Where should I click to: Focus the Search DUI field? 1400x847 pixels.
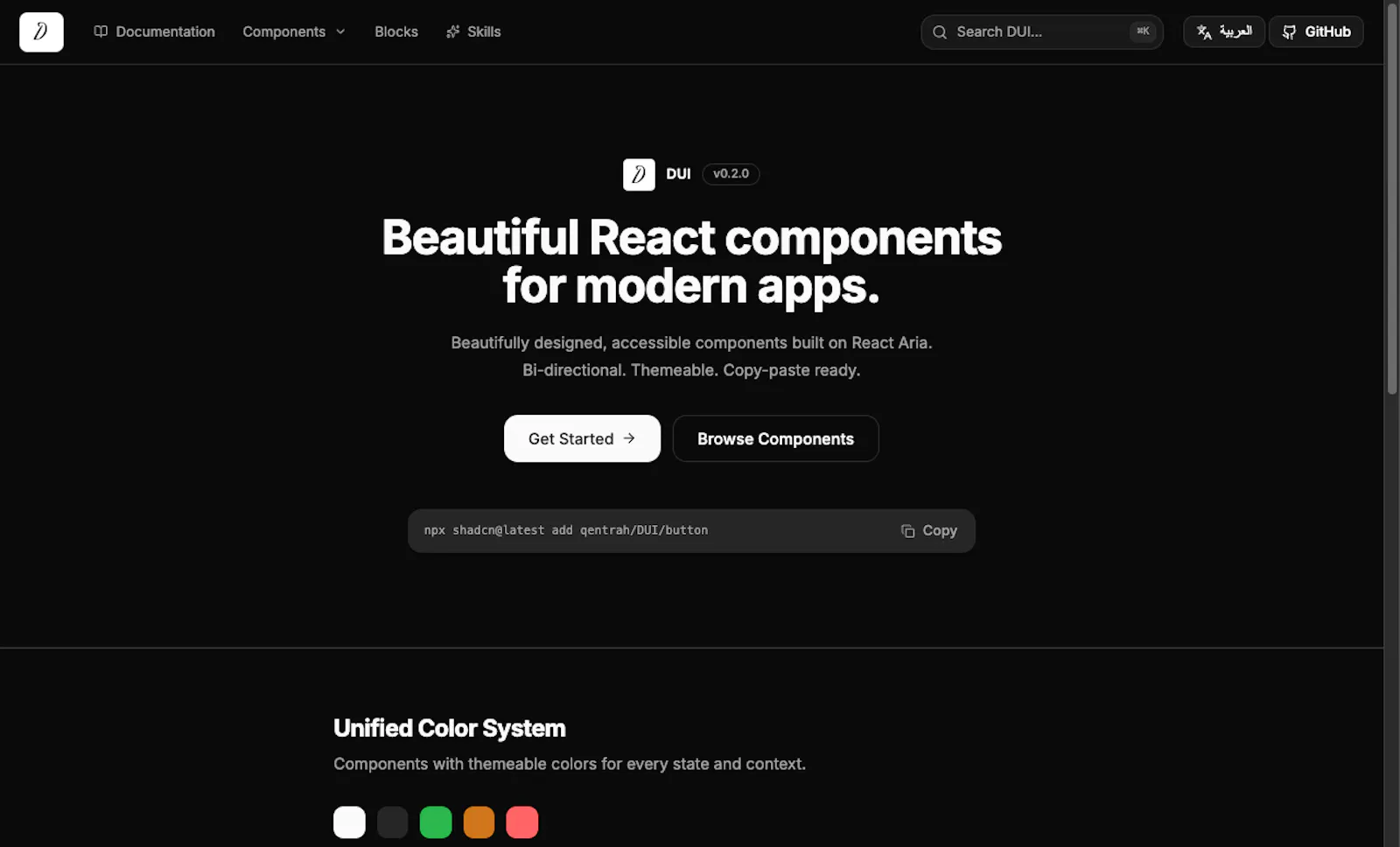click(x=1041, y=31)
